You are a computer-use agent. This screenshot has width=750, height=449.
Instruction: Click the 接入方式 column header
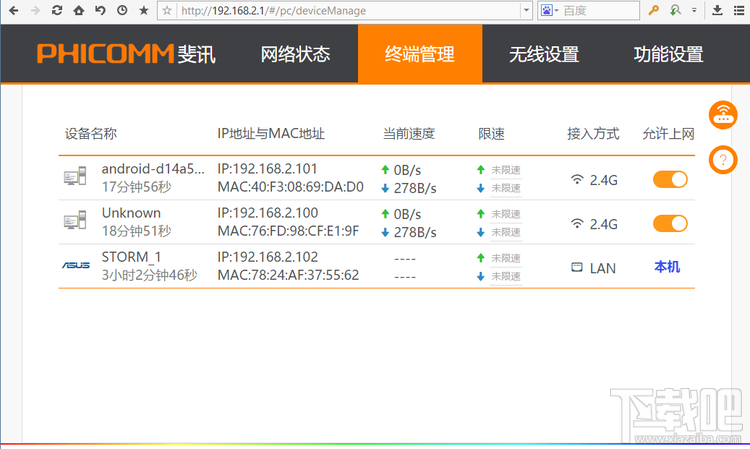point(593,133)
